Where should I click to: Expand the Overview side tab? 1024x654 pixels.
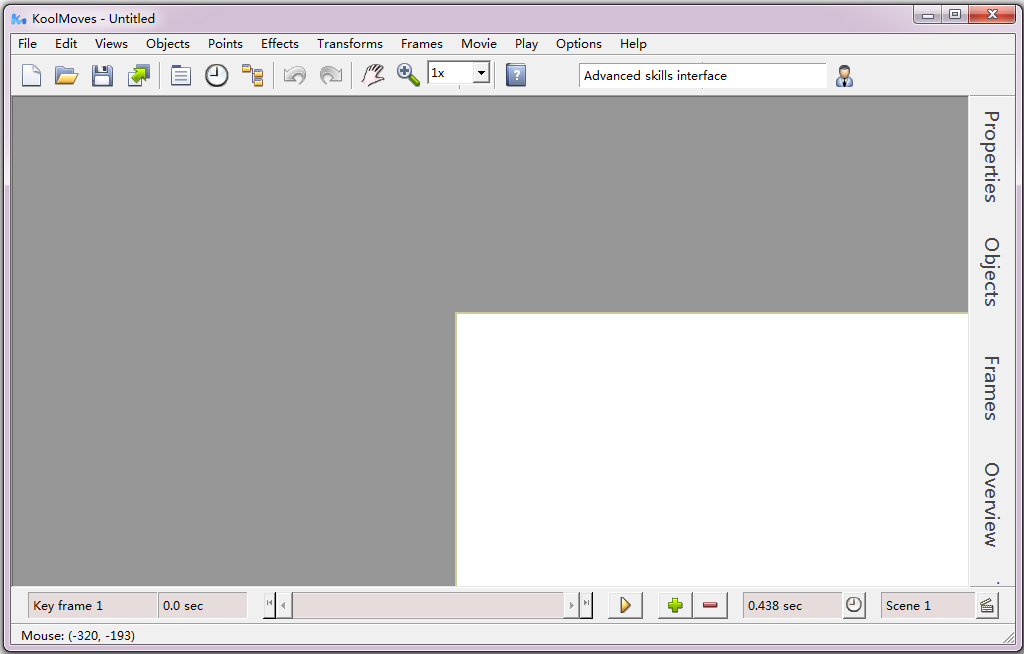(x=991, y=504)
